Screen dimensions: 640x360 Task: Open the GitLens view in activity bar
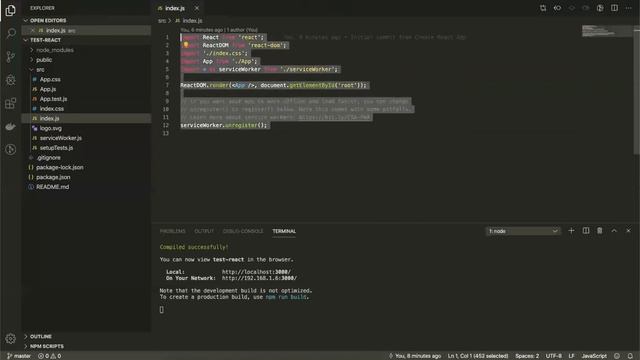pos(11,149)
